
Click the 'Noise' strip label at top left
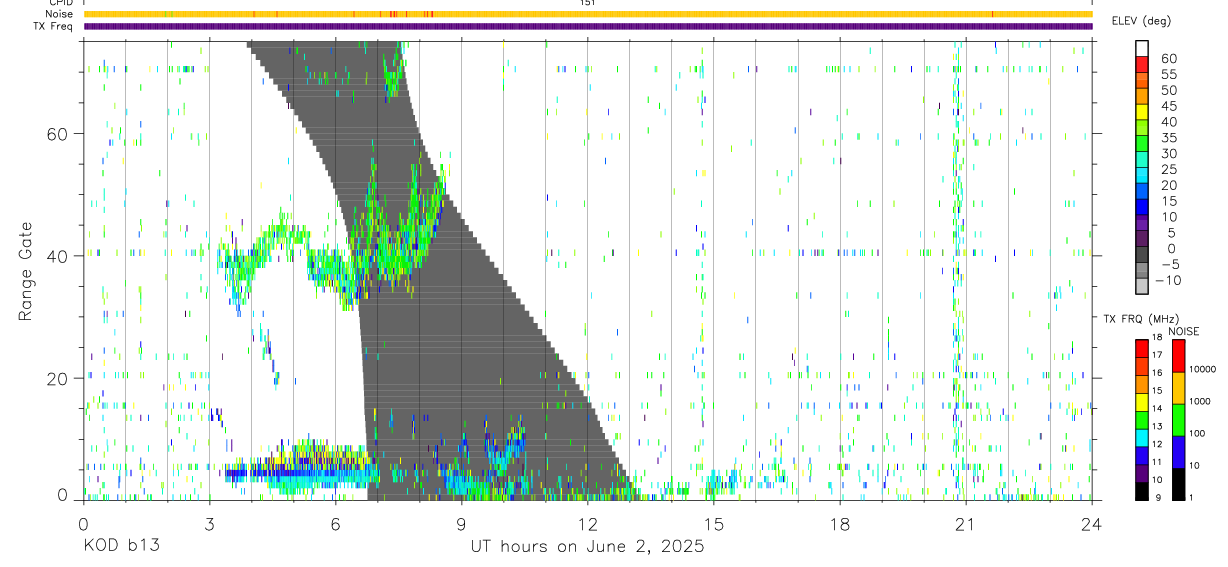pos(59,14)
